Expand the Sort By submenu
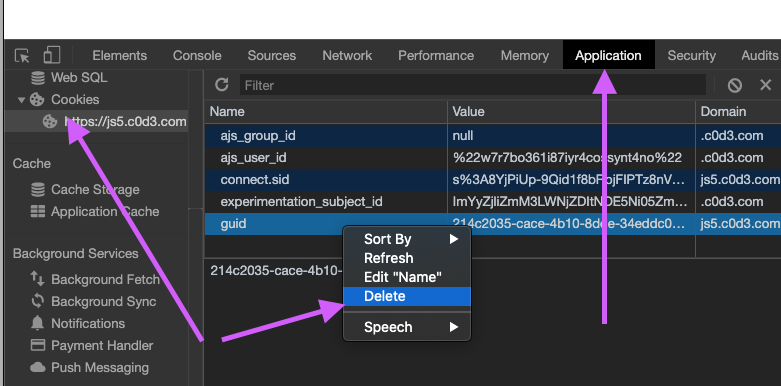 407,239
